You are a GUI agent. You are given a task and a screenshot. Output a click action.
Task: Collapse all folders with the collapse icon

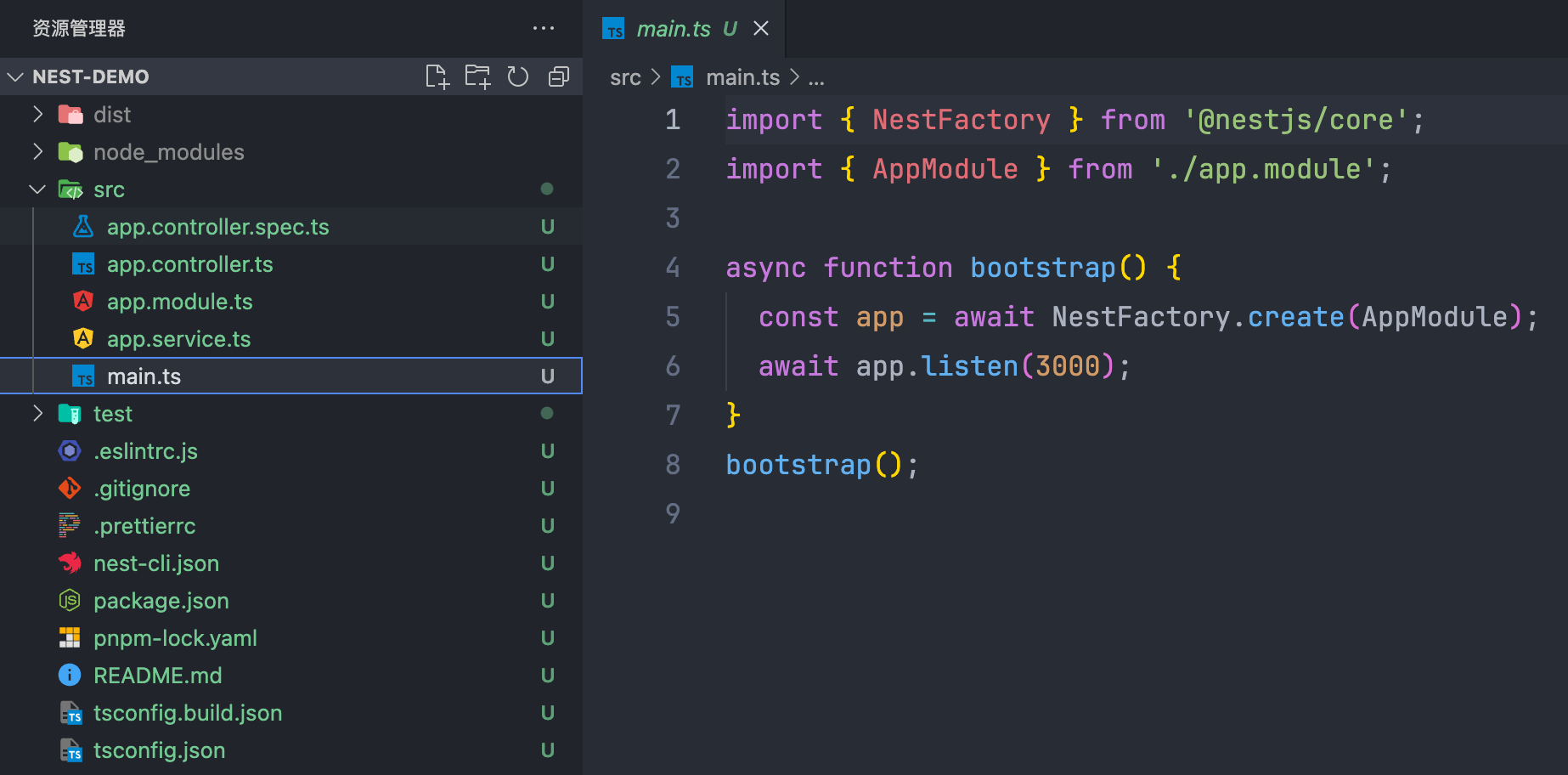click(x=559, y=76)
